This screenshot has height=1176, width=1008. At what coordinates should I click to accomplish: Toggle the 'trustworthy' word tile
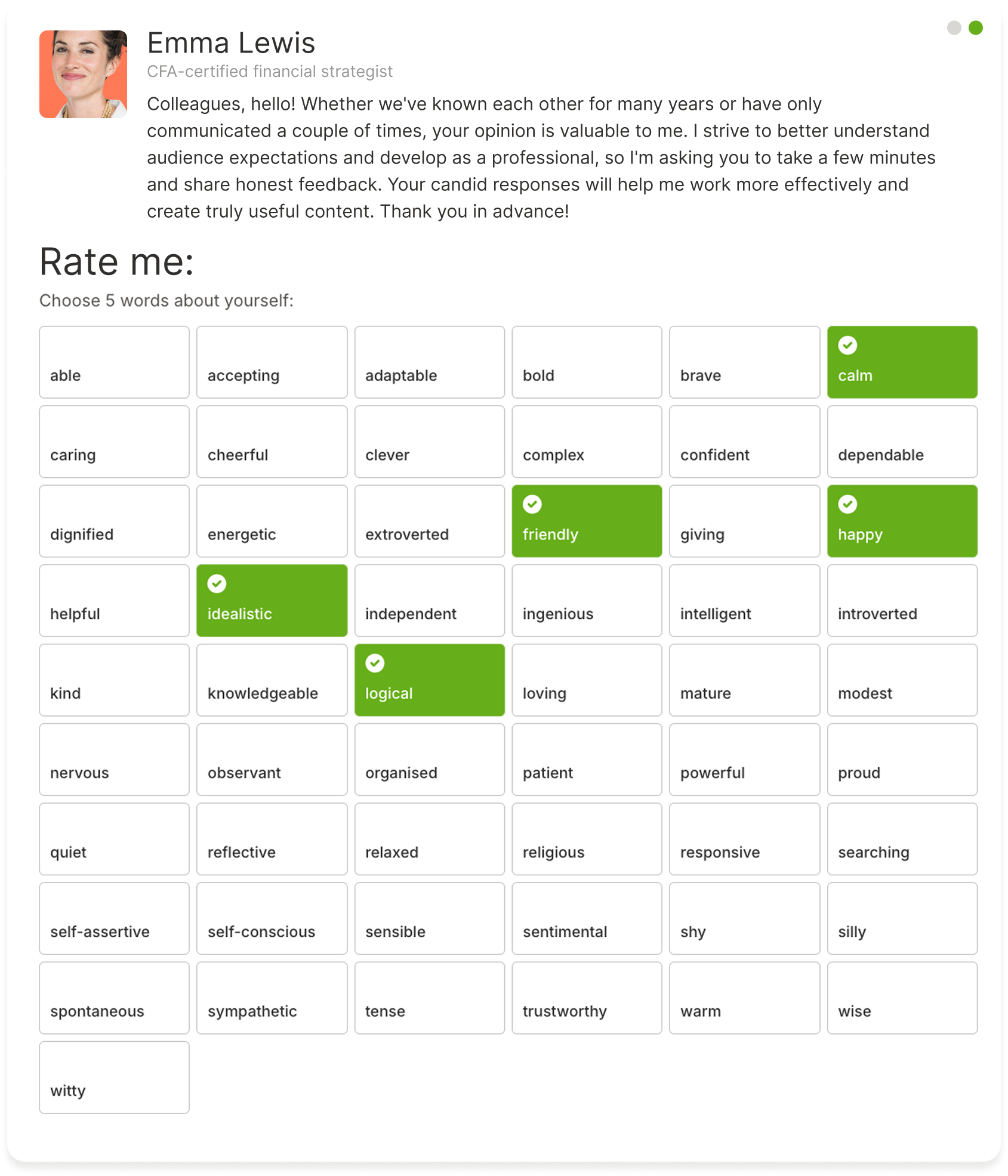coord(587,998)
